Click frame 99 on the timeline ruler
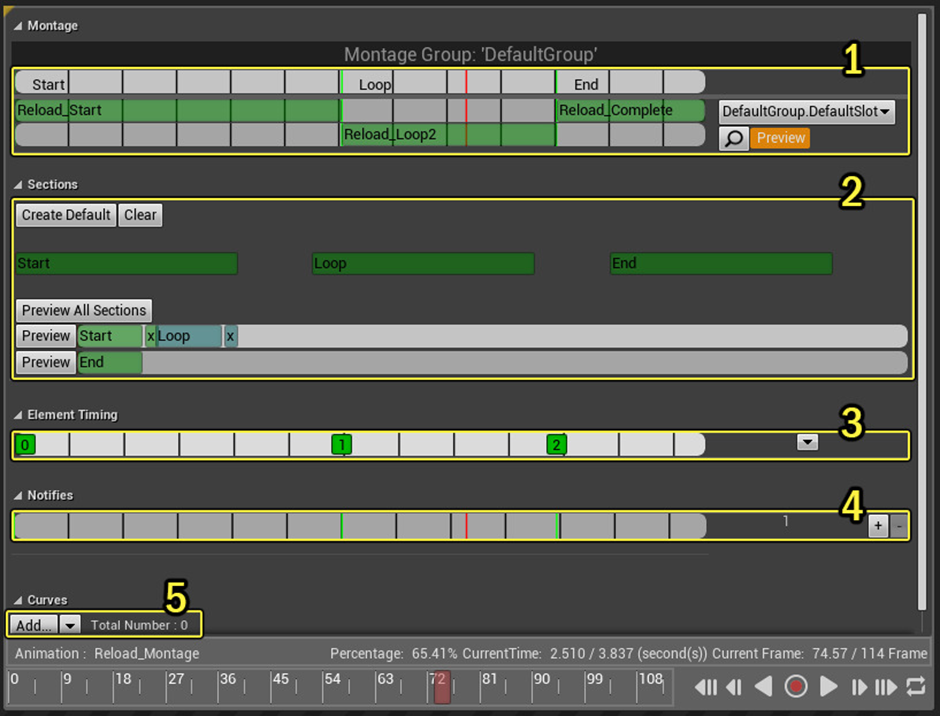This screenshot has width=940, height=716. (x=595, y=679)
